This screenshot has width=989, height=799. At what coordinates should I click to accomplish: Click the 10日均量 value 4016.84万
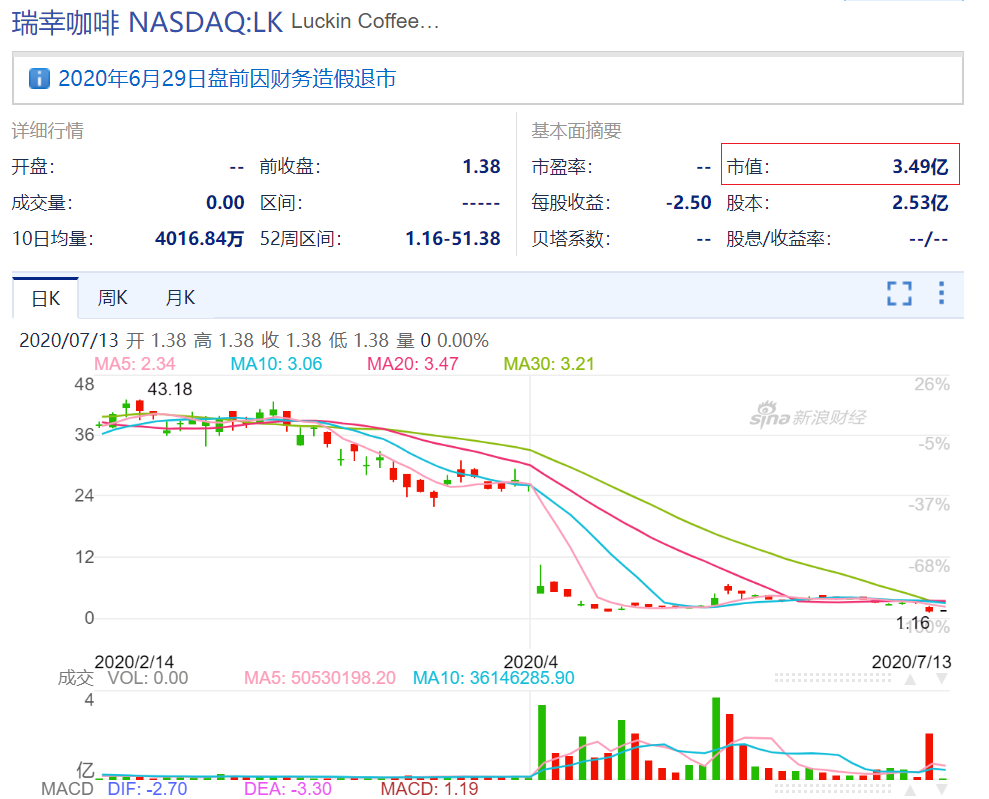[199, 238]
